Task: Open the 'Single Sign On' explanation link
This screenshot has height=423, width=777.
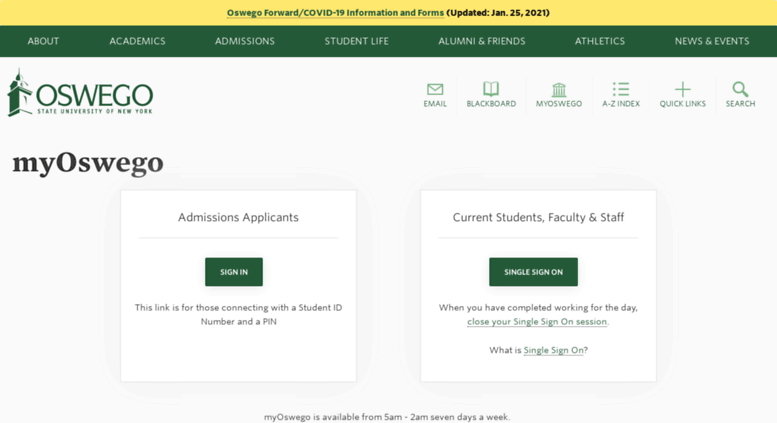Action: tap(554, 350)
